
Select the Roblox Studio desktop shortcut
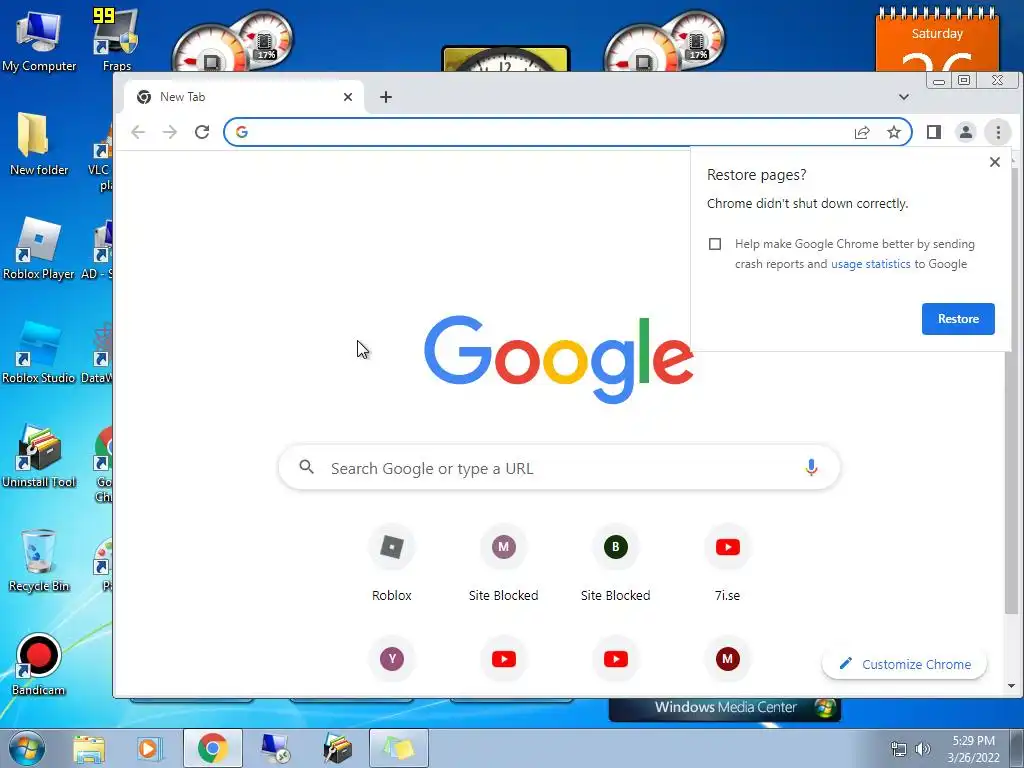click(39, 353)
